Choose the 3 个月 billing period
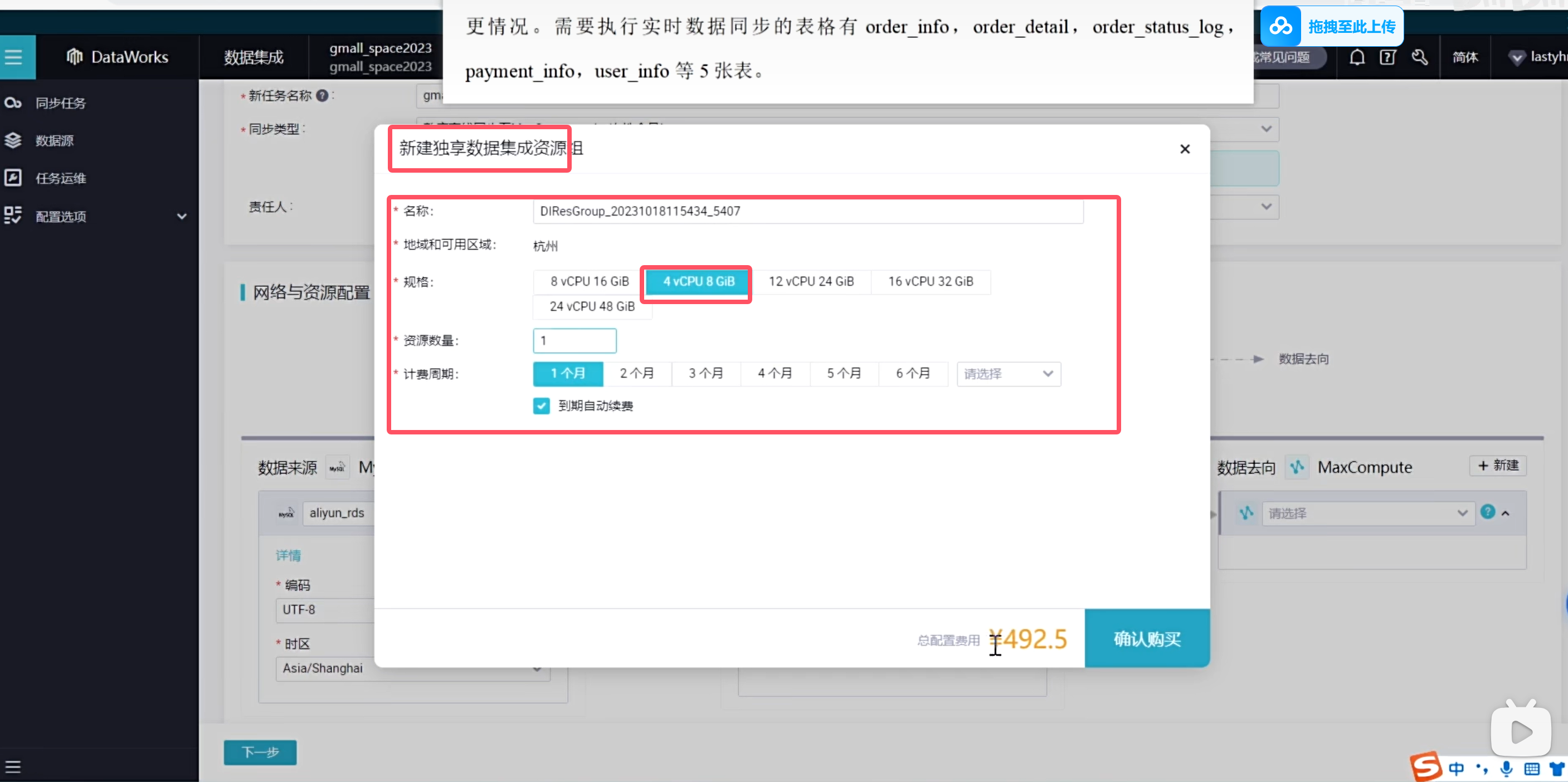 [x=705, y=373]
